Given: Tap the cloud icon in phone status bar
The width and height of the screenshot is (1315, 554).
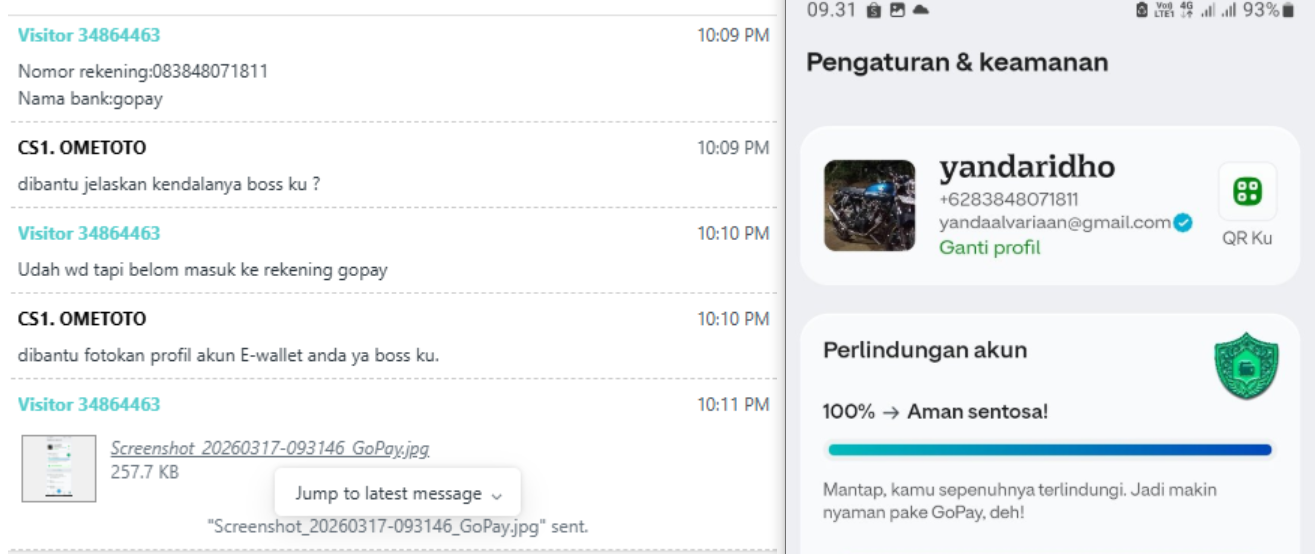Looking at the screenshot, I should pos(920,9).
